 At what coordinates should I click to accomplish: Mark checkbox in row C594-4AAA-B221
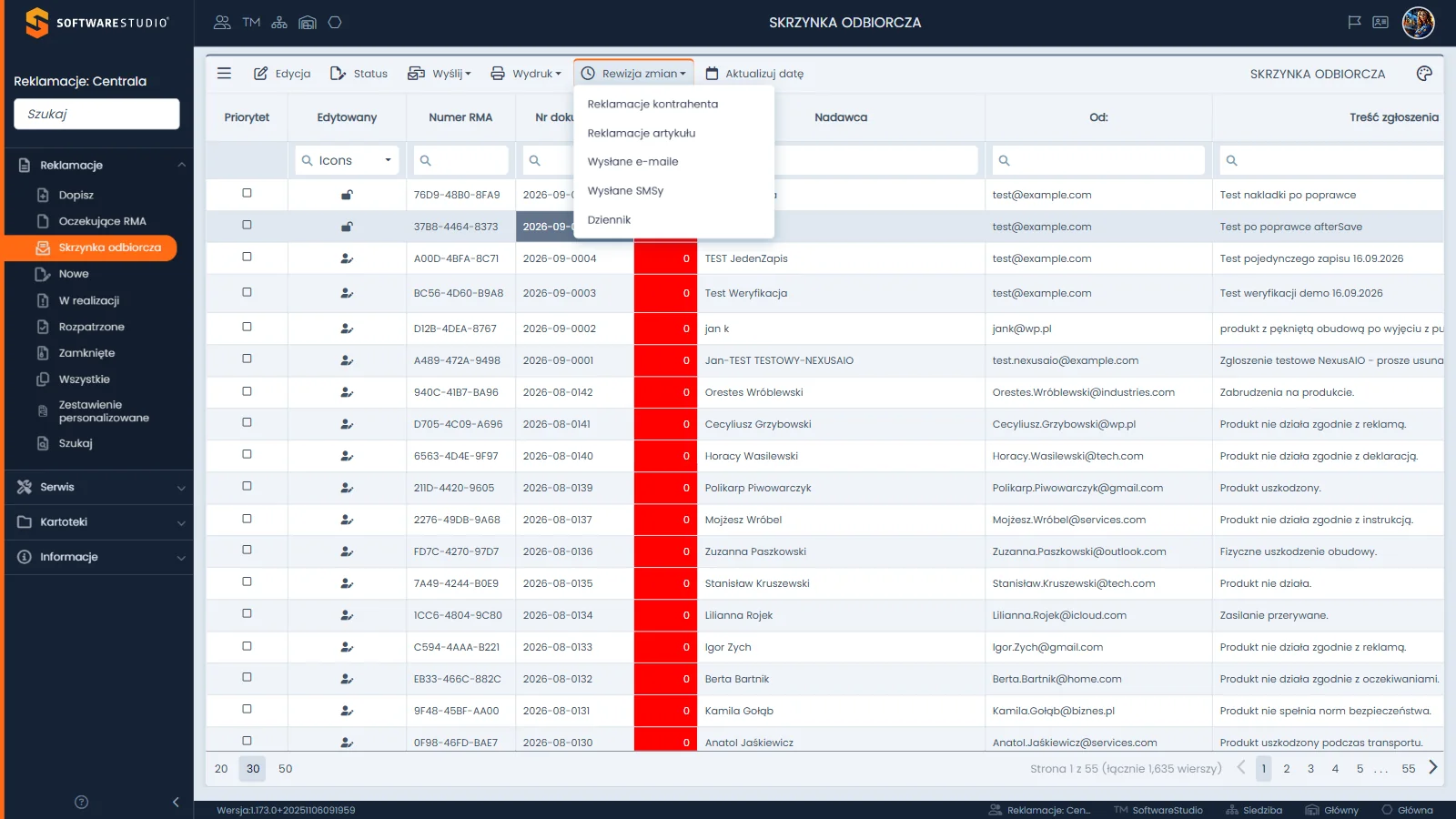pyautogui.click(x=247, y=645)
